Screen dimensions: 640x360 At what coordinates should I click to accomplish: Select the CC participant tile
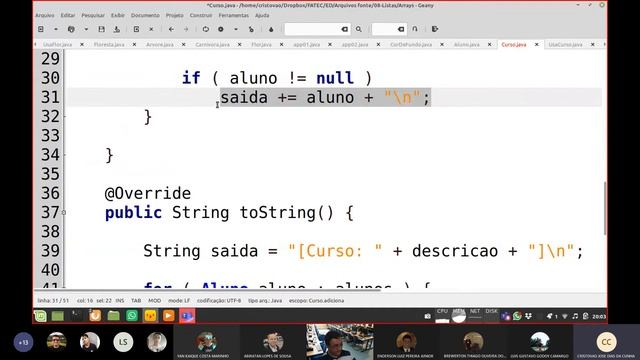tap(606, 342)
